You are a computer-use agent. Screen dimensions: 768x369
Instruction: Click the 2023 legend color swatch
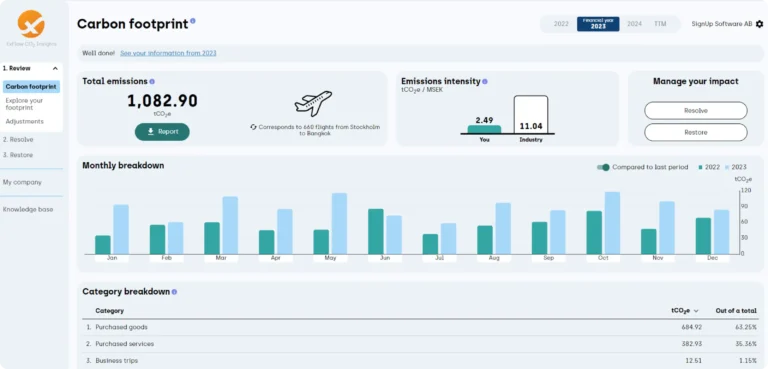[727, 168]
